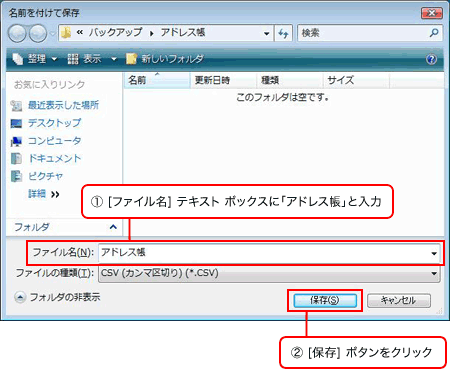
Task: Click the デスクトップ monitor icon
Action: [x=16, y=124]
